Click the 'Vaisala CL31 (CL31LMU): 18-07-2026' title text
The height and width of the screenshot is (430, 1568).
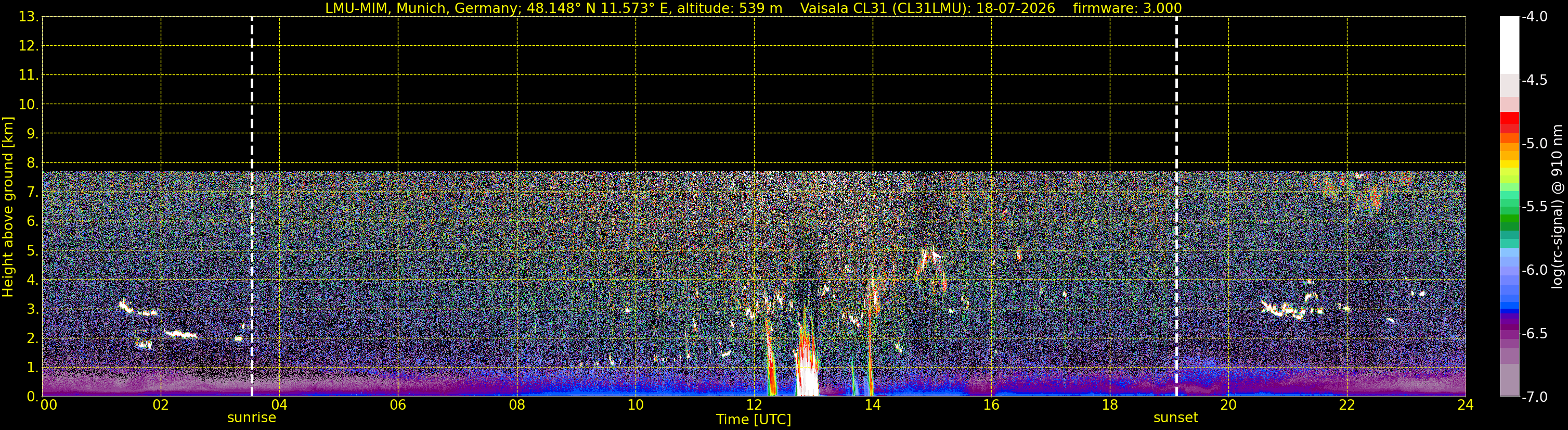coord(927,8)
